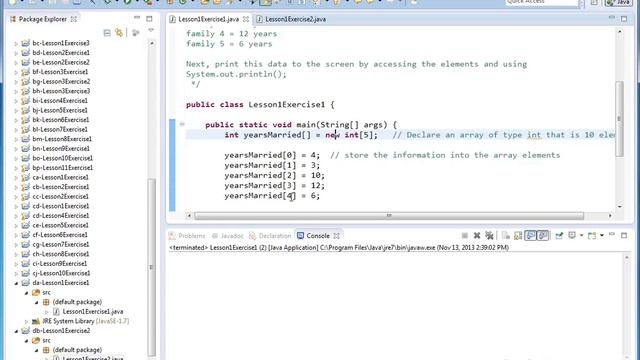This screenshot has width=640, height=360.
Task: Close the Package Explorer tab
Action: (74, 19)
